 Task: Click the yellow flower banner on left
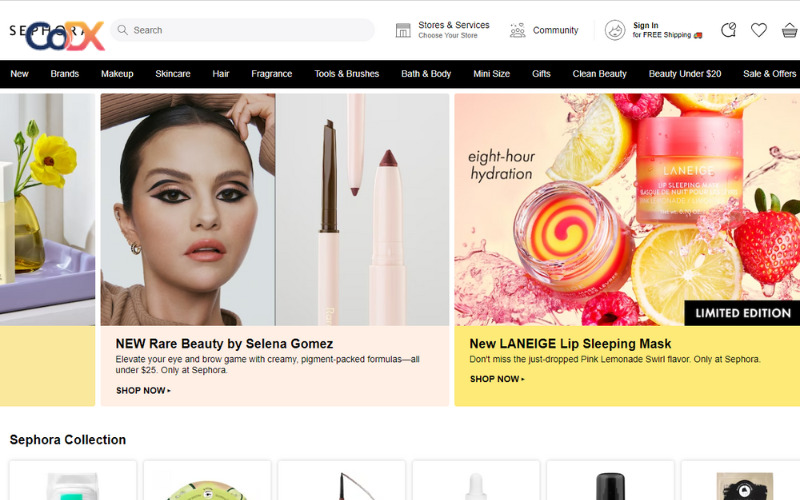pyautogui.click(x=47, y=210)
